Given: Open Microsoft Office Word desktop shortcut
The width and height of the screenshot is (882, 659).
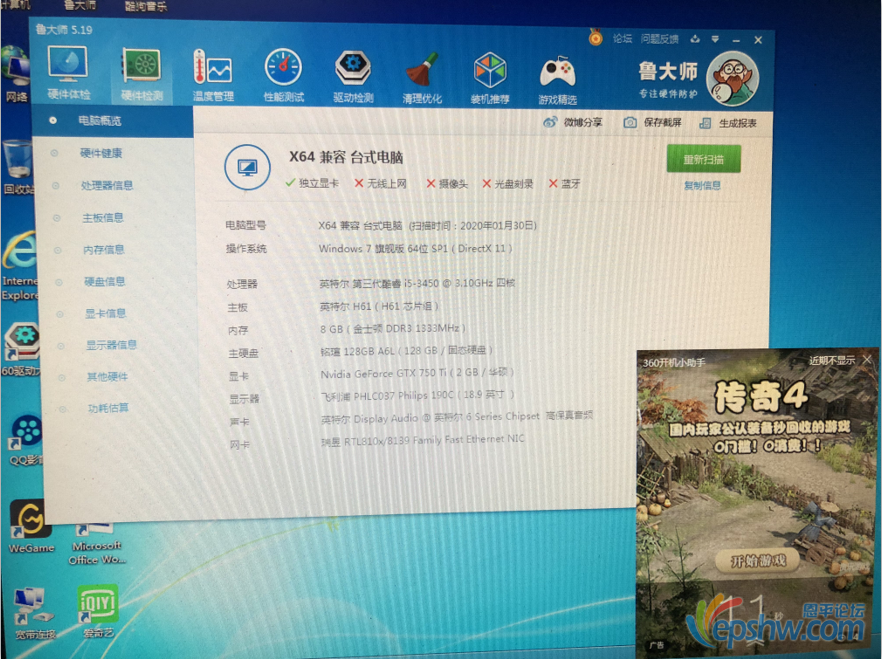Looking at the screenshot, I should pos(97,544).
